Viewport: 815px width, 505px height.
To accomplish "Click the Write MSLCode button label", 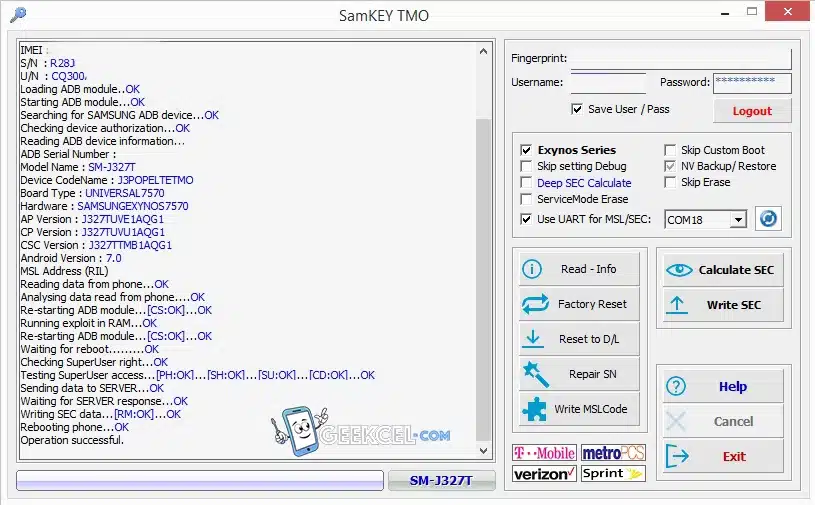I will tap(590, 409).
